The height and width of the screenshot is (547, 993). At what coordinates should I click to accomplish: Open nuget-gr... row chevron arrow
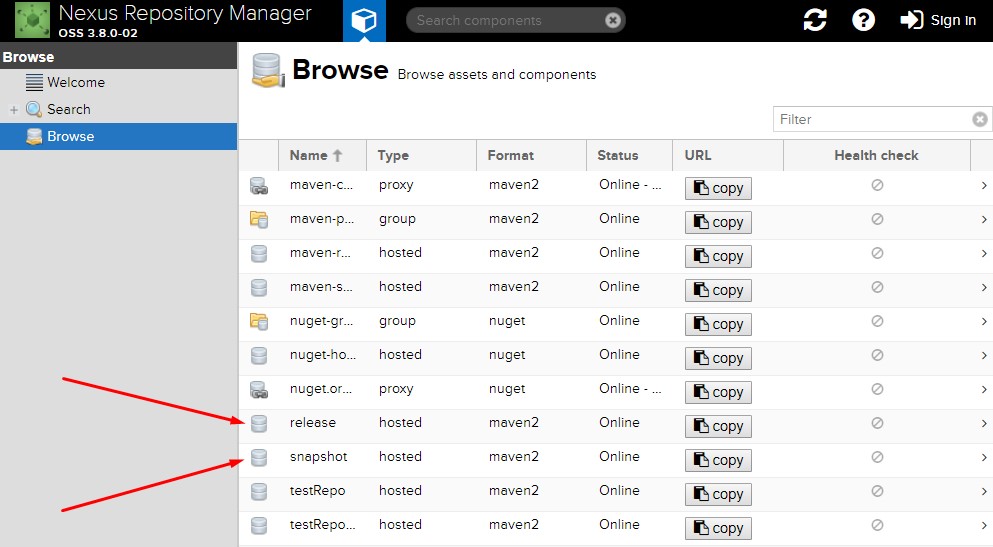984,322
